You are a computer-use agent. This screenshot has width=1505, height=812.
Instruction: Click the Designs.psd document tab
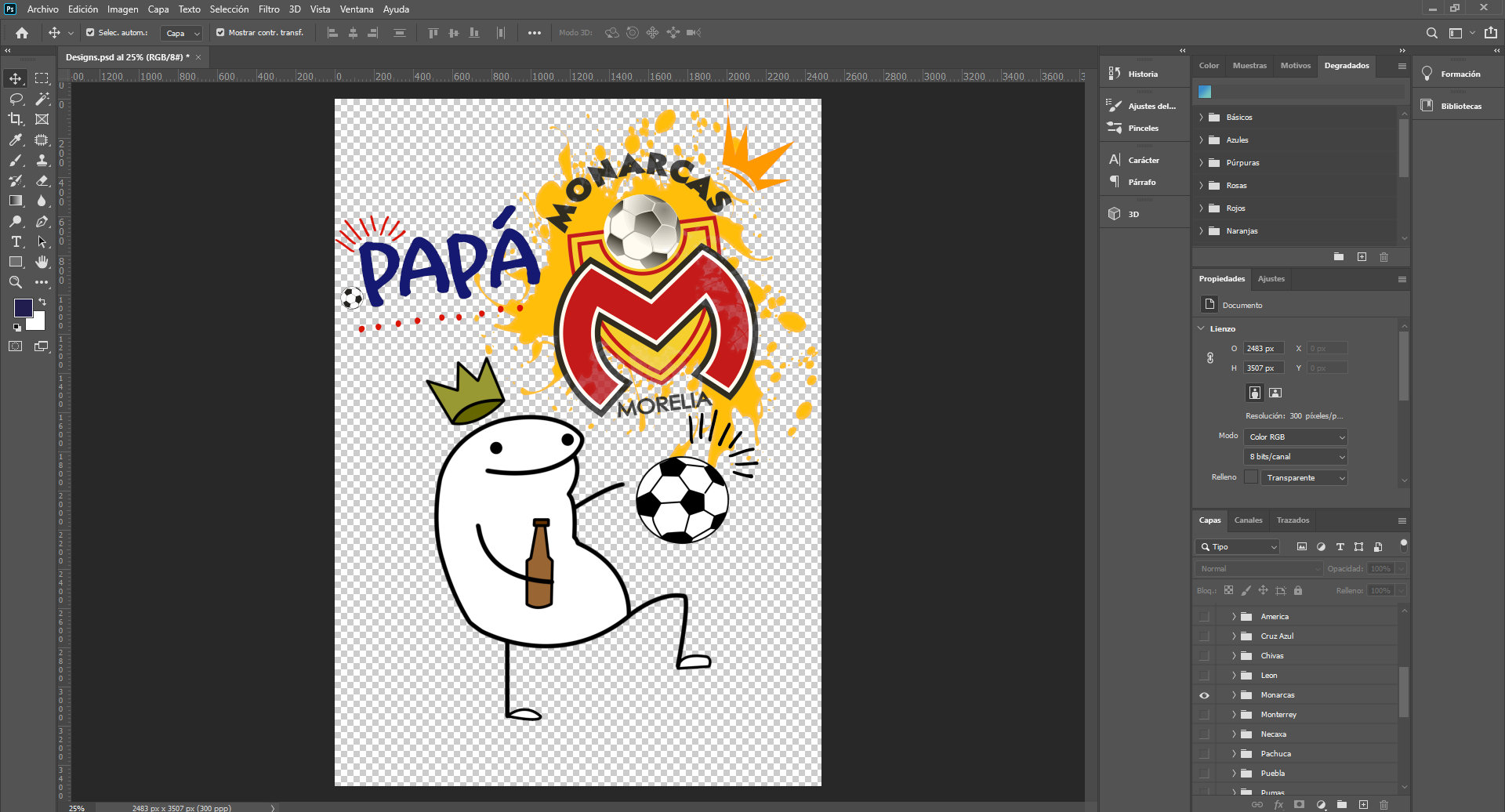(125, 56)
